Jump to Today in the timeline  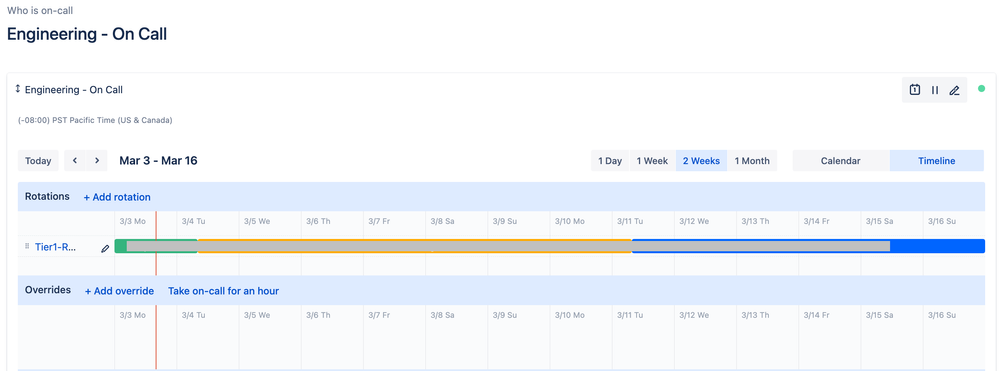point(38,161)
